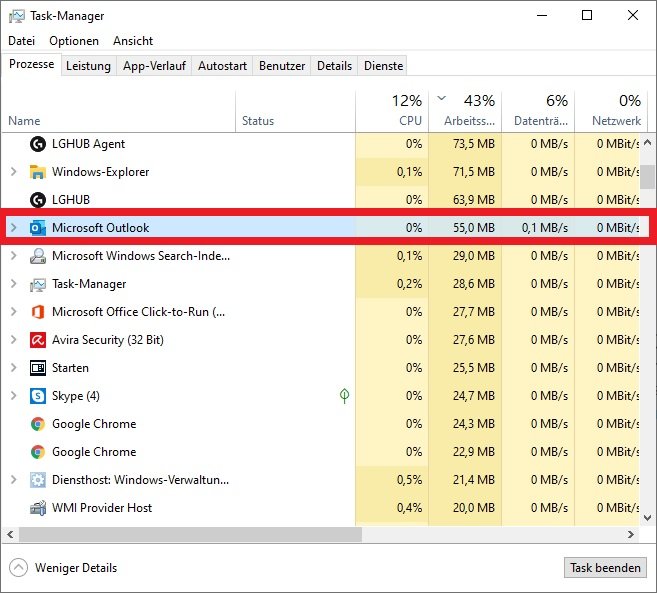The width and height of the screenshot is (657, 593).
Task: Sort by Netzwerk column header
Action: 611,111
